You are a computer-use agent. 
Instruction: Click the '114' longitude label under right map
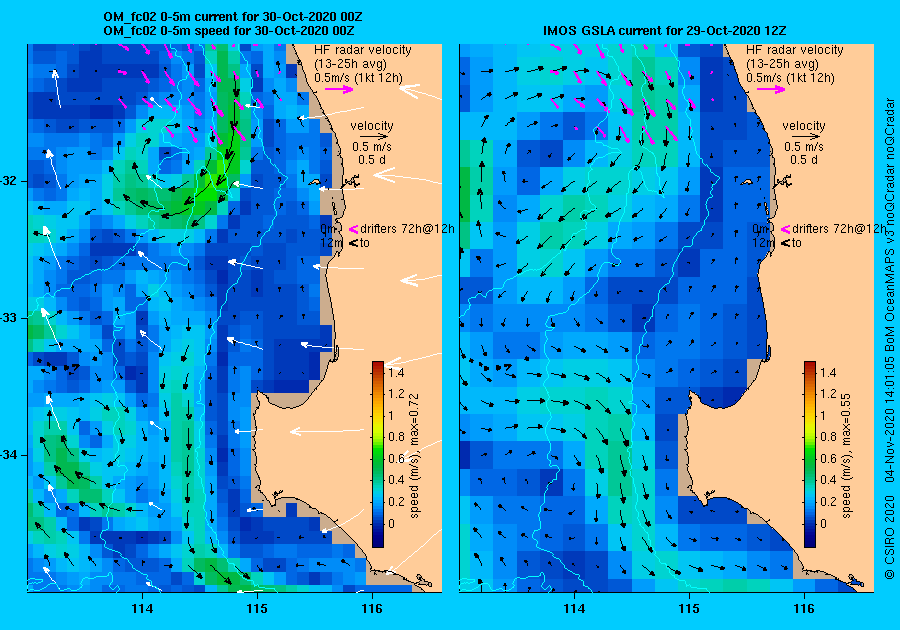pos(575,609)
